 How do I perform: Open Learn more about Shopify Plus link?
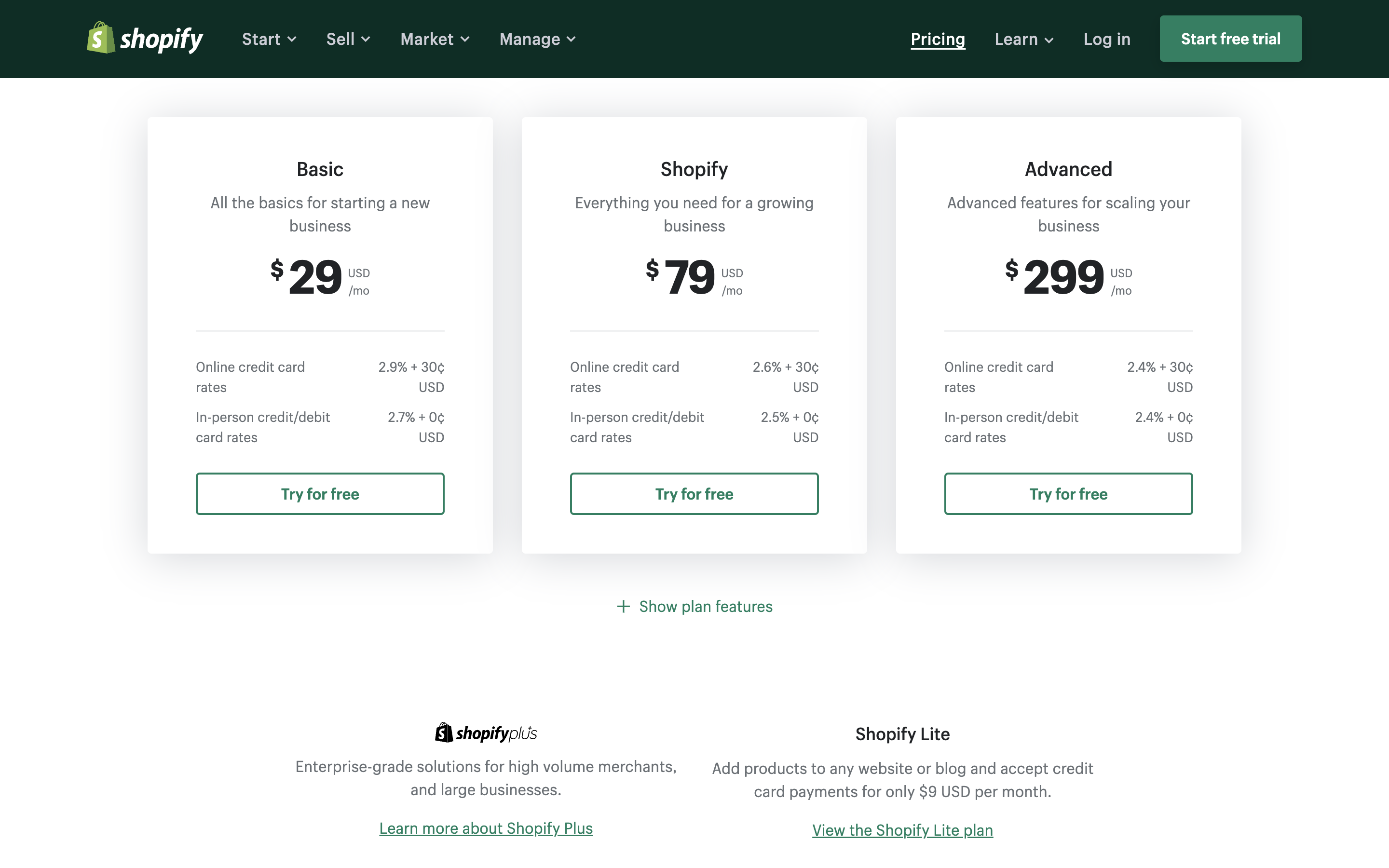point(486,828)
